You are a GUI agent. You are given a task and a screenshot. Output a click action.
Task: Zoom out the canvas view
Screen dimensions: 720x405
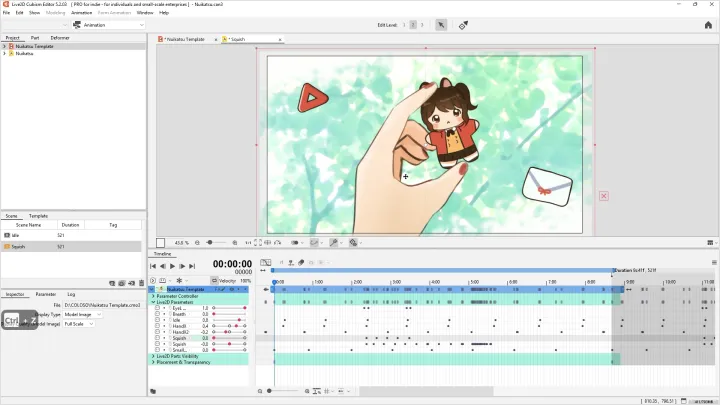(197, 242)
